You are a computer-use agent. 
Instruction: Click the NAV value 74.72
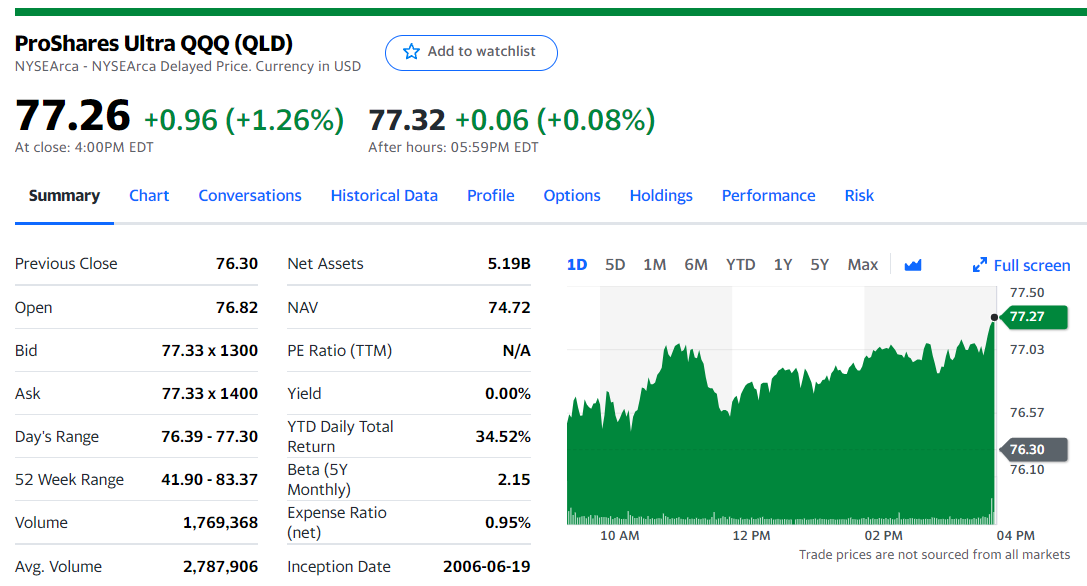(x=509, y=307)
